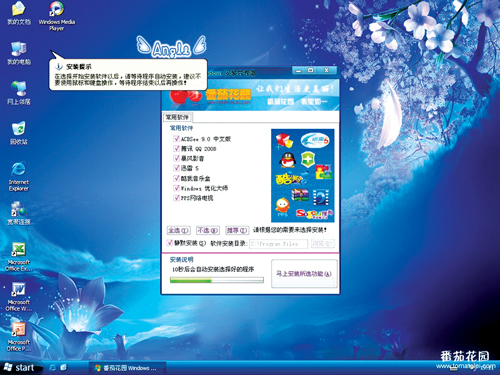The height and width of the screenshot is (375, 500).
Task: Toggle the 静默安装 silent install checkbox
Action: tap(170, 242)
